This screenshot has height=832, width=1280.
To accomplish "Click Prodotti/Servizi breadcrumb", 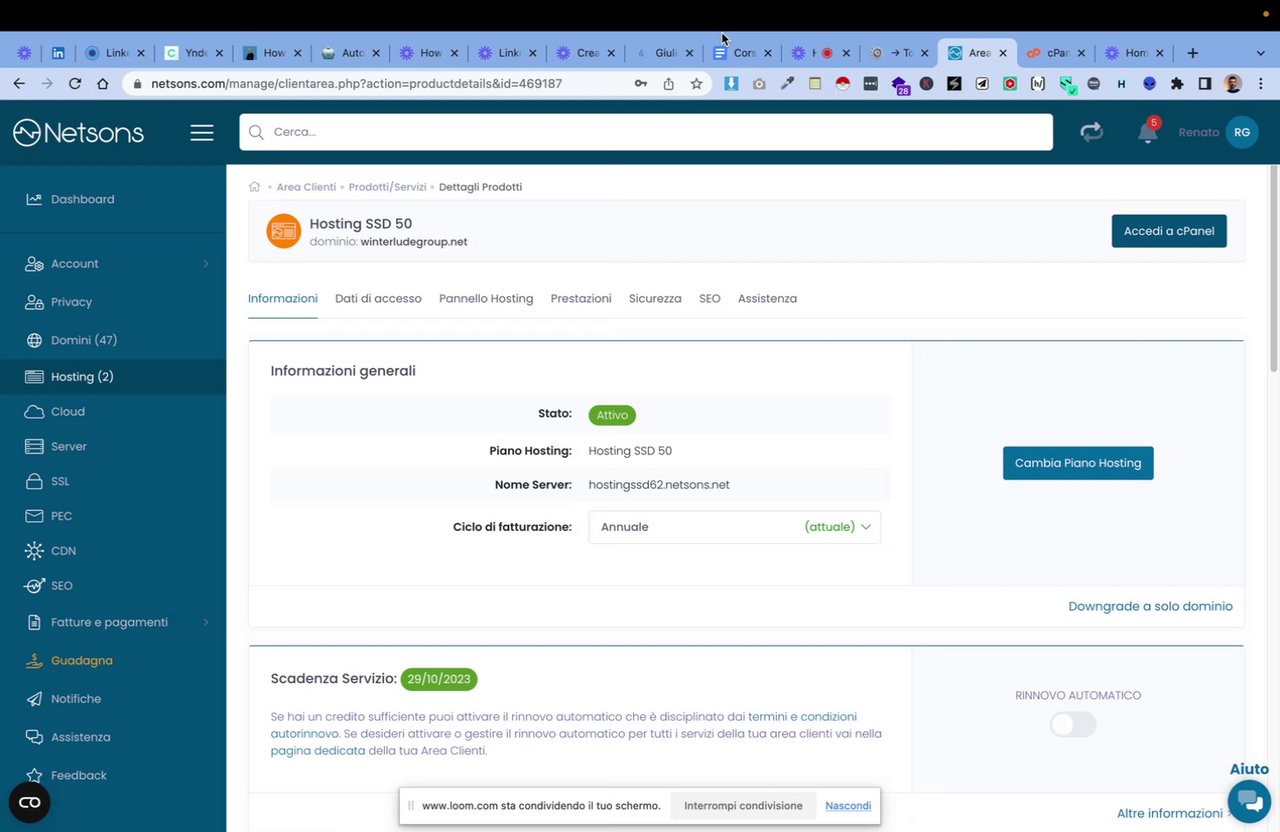I will point(387,187).
